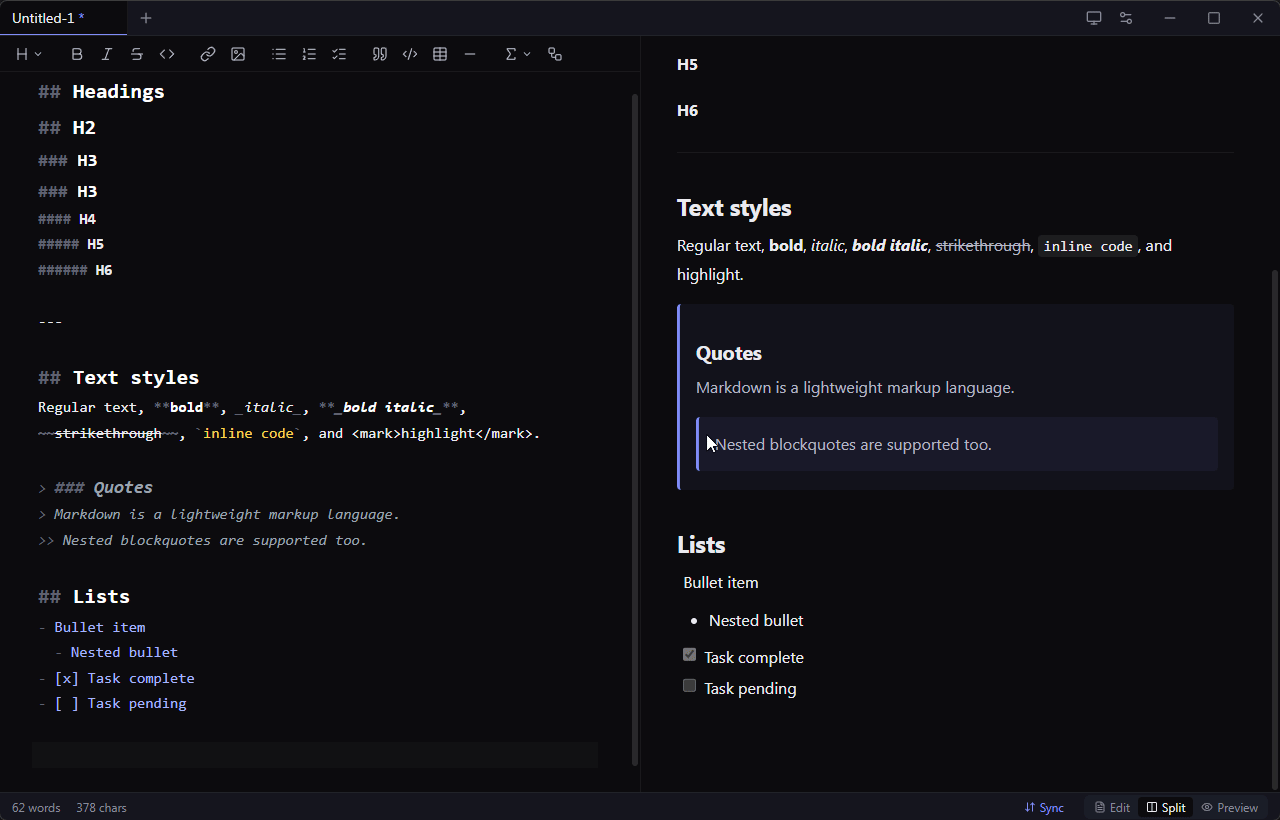1280x820 pixels.
Task: Click the '- Nested bullet' line in the editor
Action: [116, 653]
